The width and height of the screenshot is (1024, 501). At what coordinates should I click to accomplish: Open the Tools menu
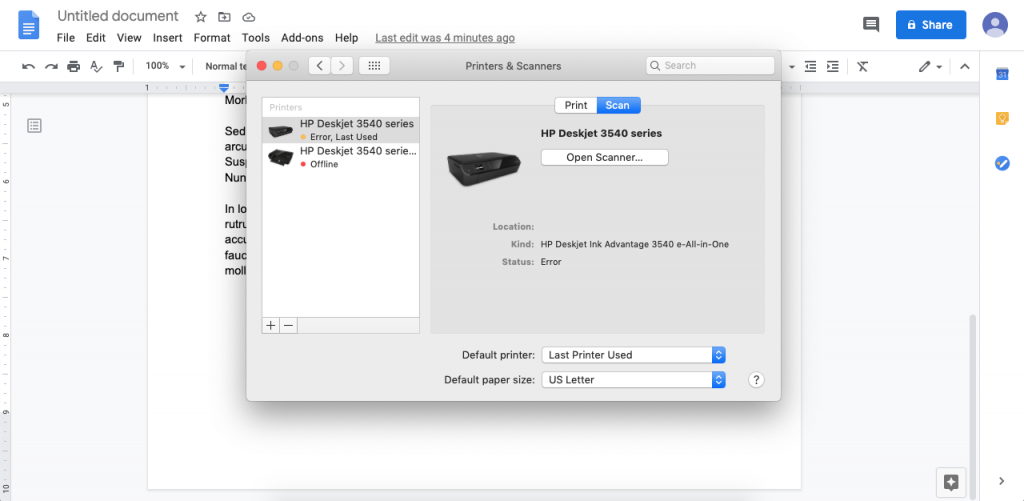click(255, 38)
